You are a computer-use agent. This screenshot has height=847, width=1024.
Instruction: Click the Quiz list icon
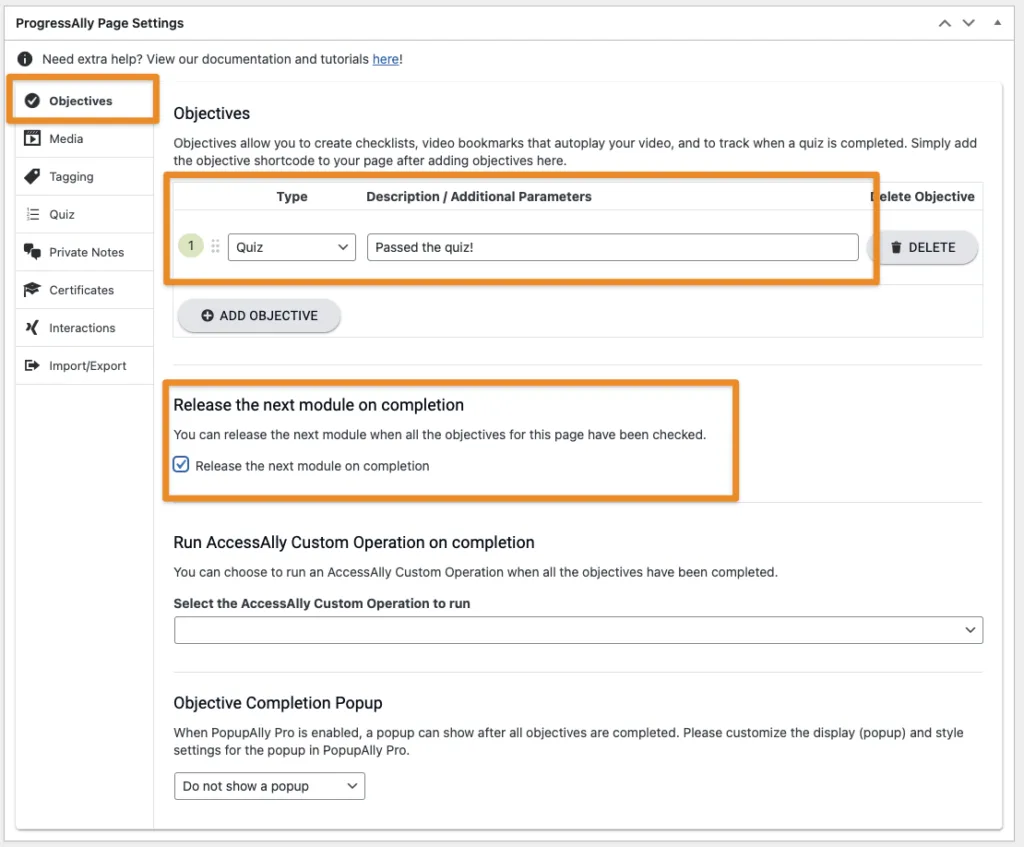coord(32,214)
